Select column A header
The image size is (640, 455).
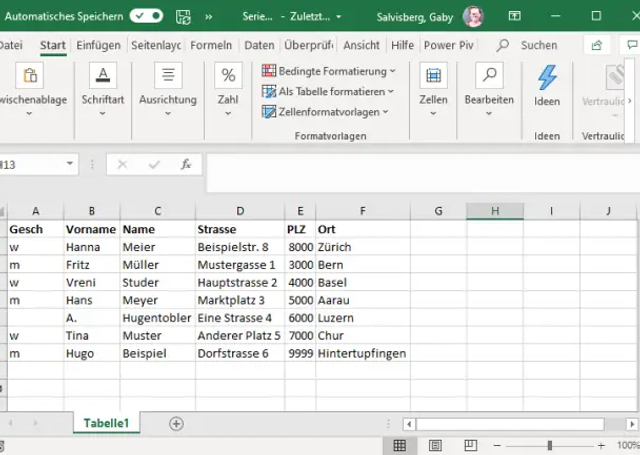click(36, 211)
